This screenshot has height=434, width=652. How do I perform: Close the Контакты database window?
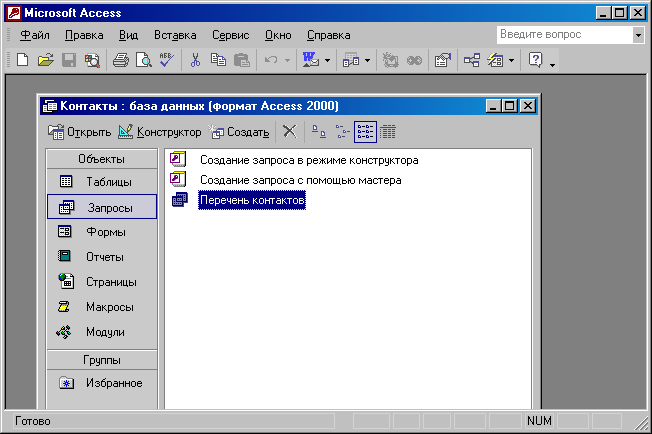pos(528,106)
